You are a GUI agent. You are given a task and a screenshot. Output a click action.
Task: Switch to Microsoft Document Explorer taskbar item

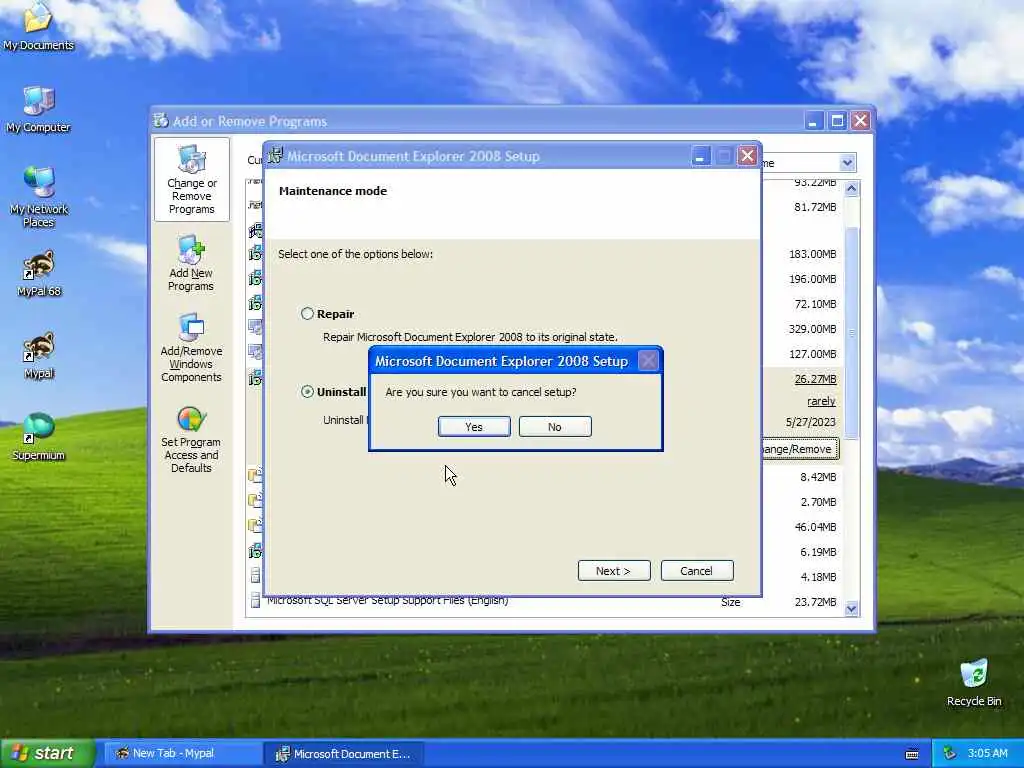344,754
